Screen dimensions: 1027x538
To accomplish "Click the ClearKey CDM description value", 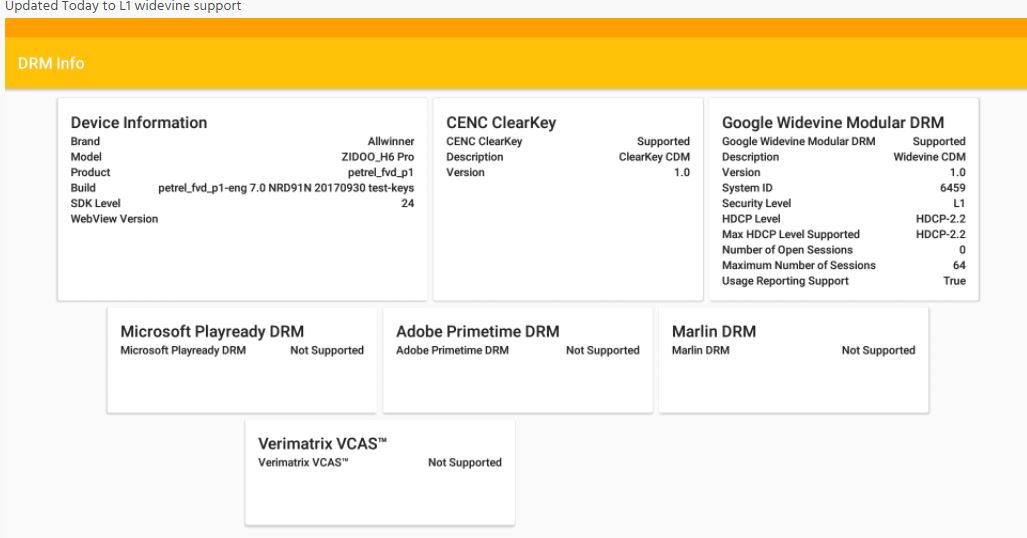I will pyautogui.click(x=654, y=157).
